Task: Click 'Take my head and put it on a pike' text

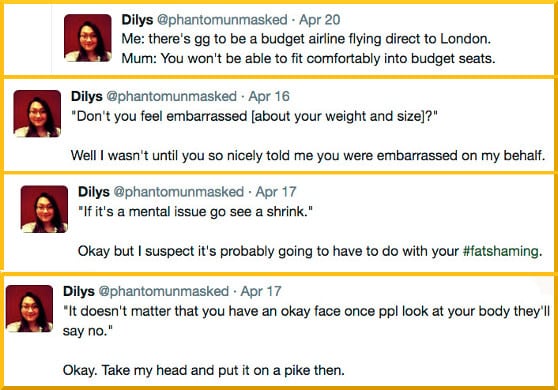Action: [204, 370]
